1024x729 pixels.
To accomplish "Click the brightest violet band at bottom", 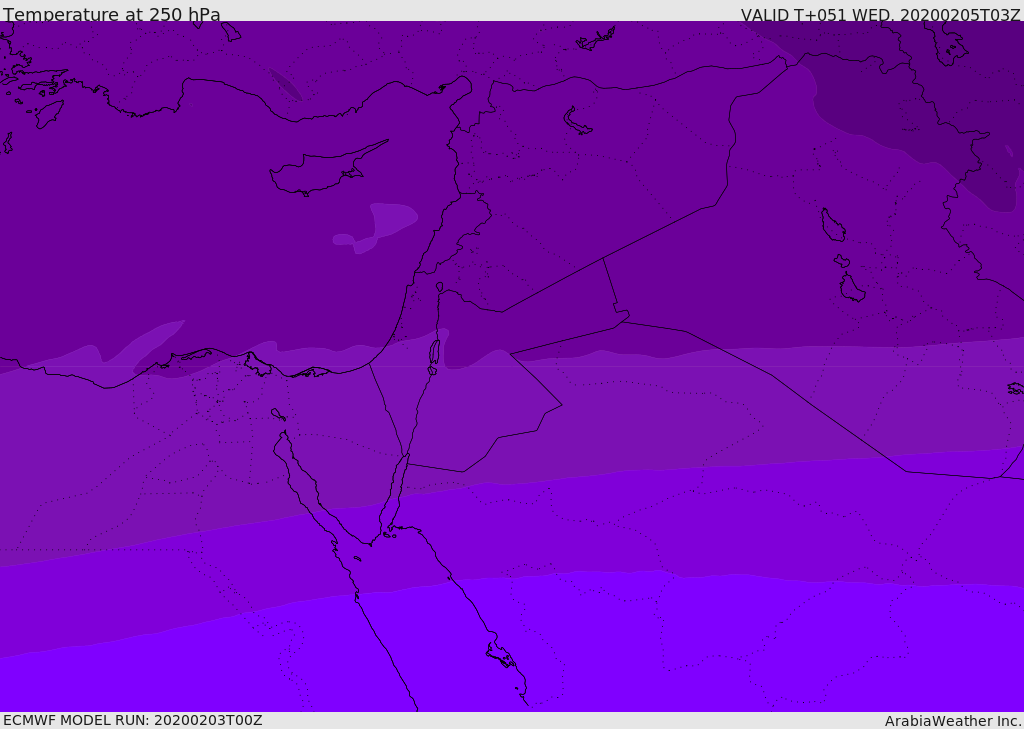I will click(700, 650).
